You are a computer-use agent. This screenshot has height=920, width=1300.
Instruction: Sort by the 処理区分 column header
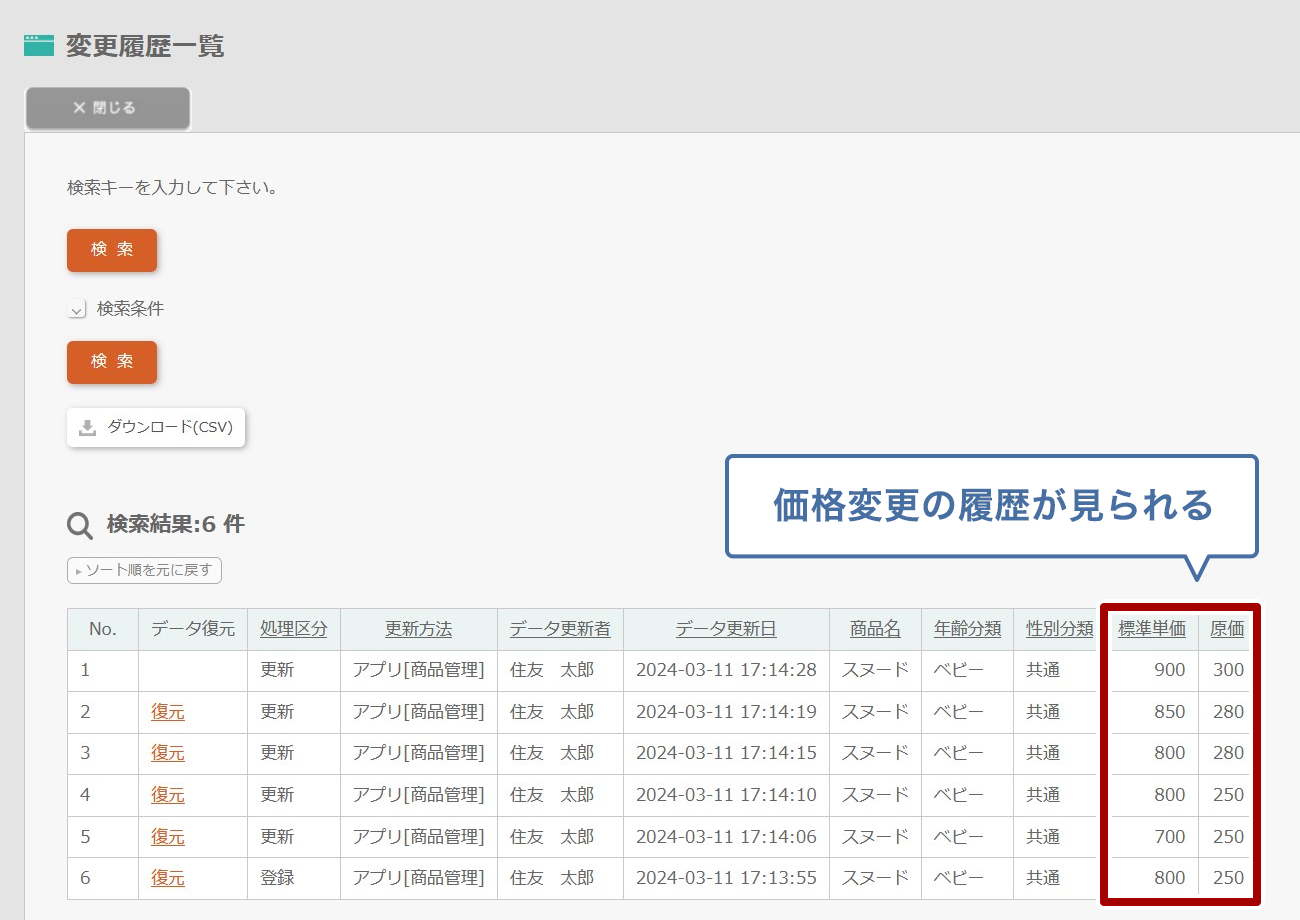coord(294,629)
